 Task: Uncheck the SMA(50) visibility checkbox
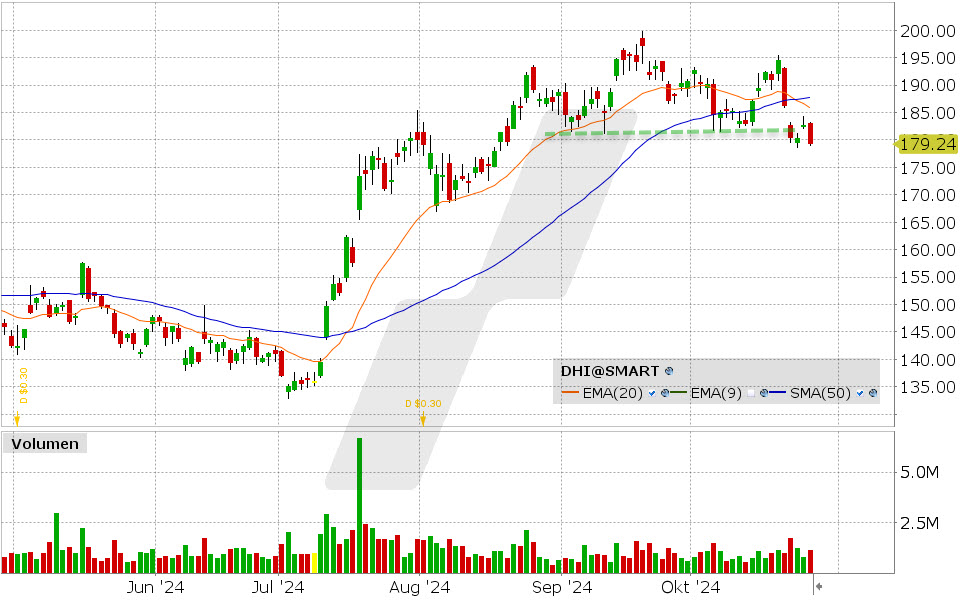(x=860, y=393)
